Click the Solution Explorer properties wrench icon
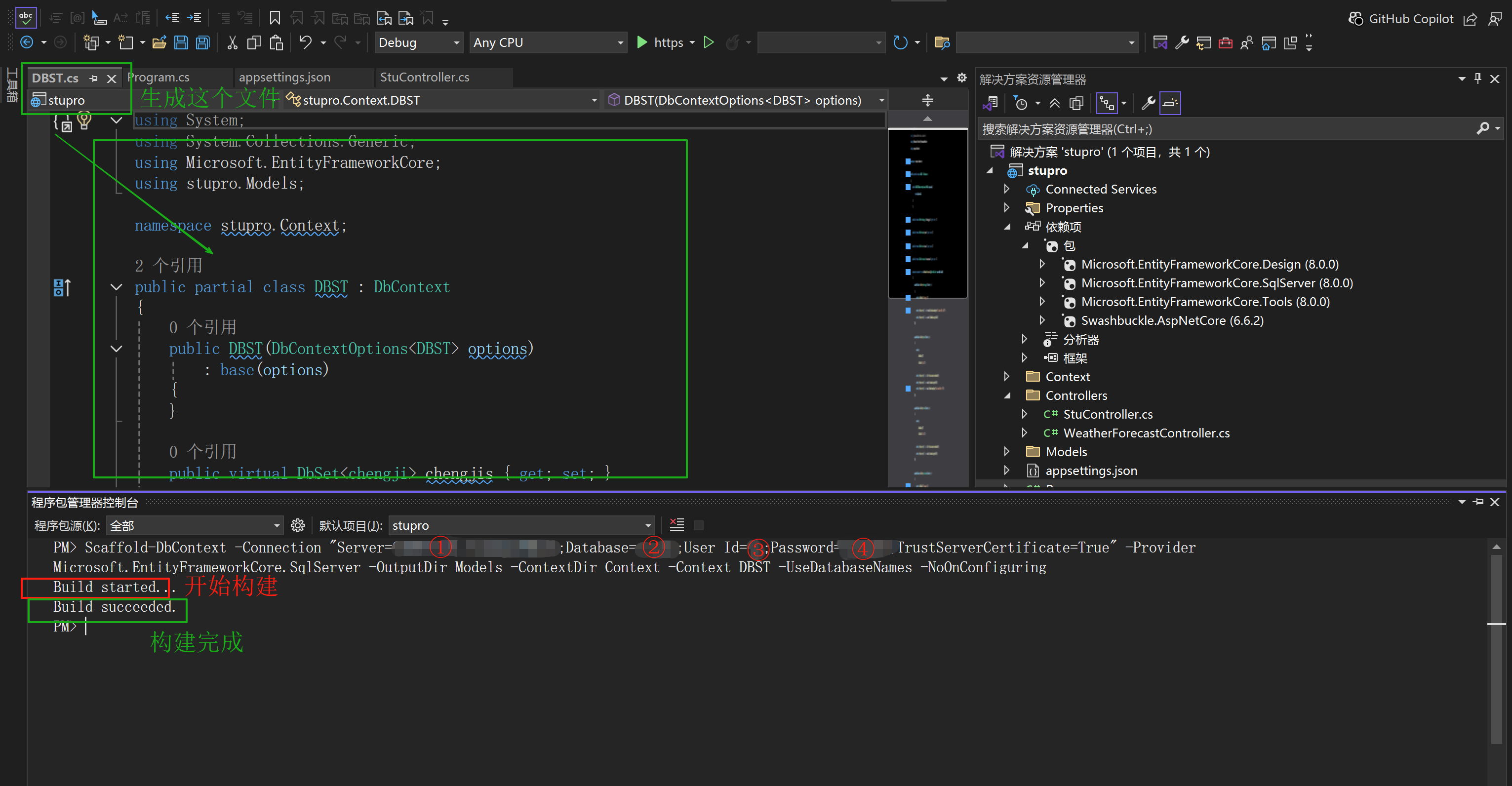The image size is (1512, 786). point(1148,103)
